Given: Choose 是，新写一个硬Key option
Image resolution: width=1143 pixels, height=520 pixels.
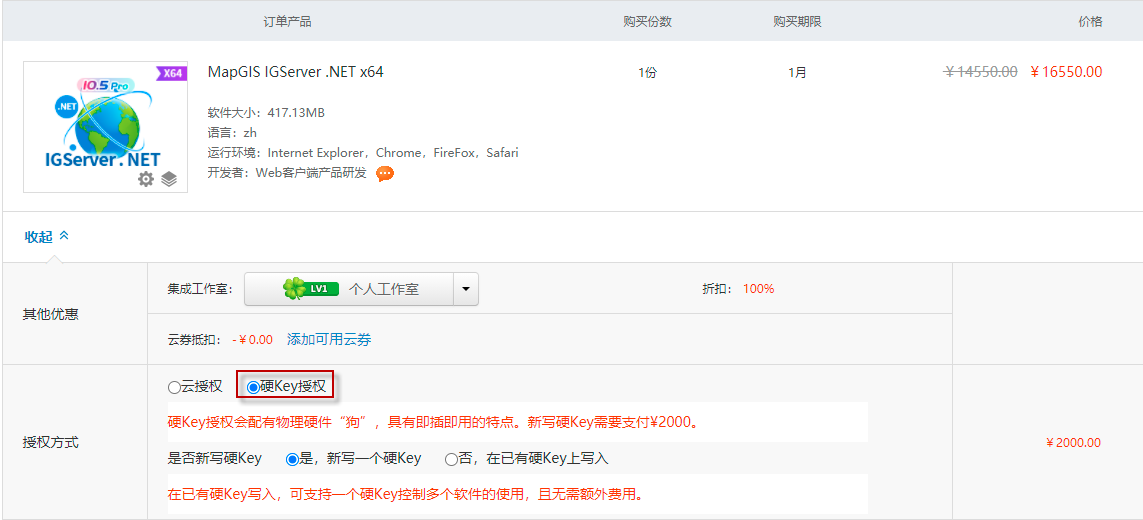Looking at the screenshot, I should 292,459.
